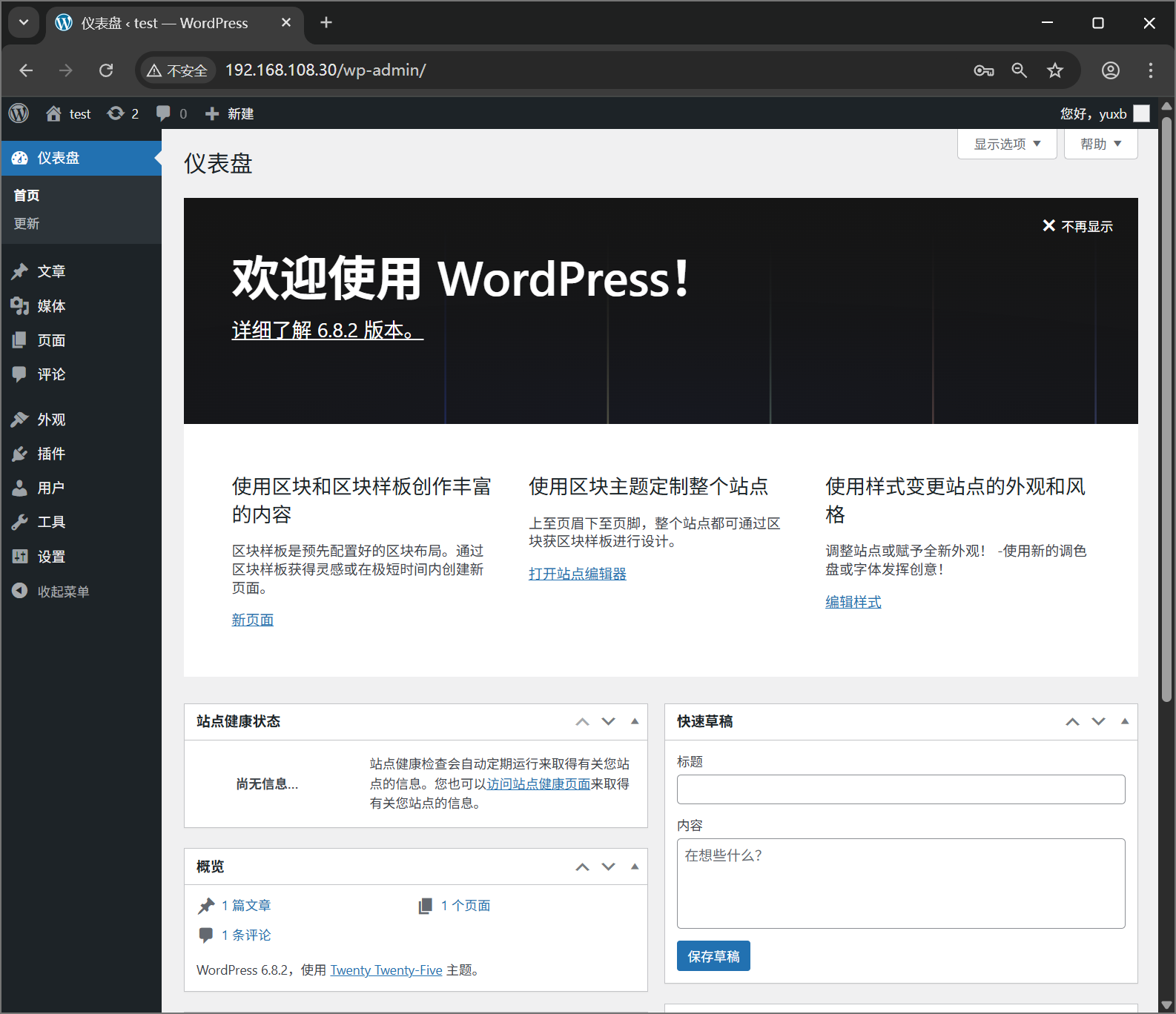1176x1014 pixels.
Task: Open the 页面 pages menu
Action: (81, 340)
